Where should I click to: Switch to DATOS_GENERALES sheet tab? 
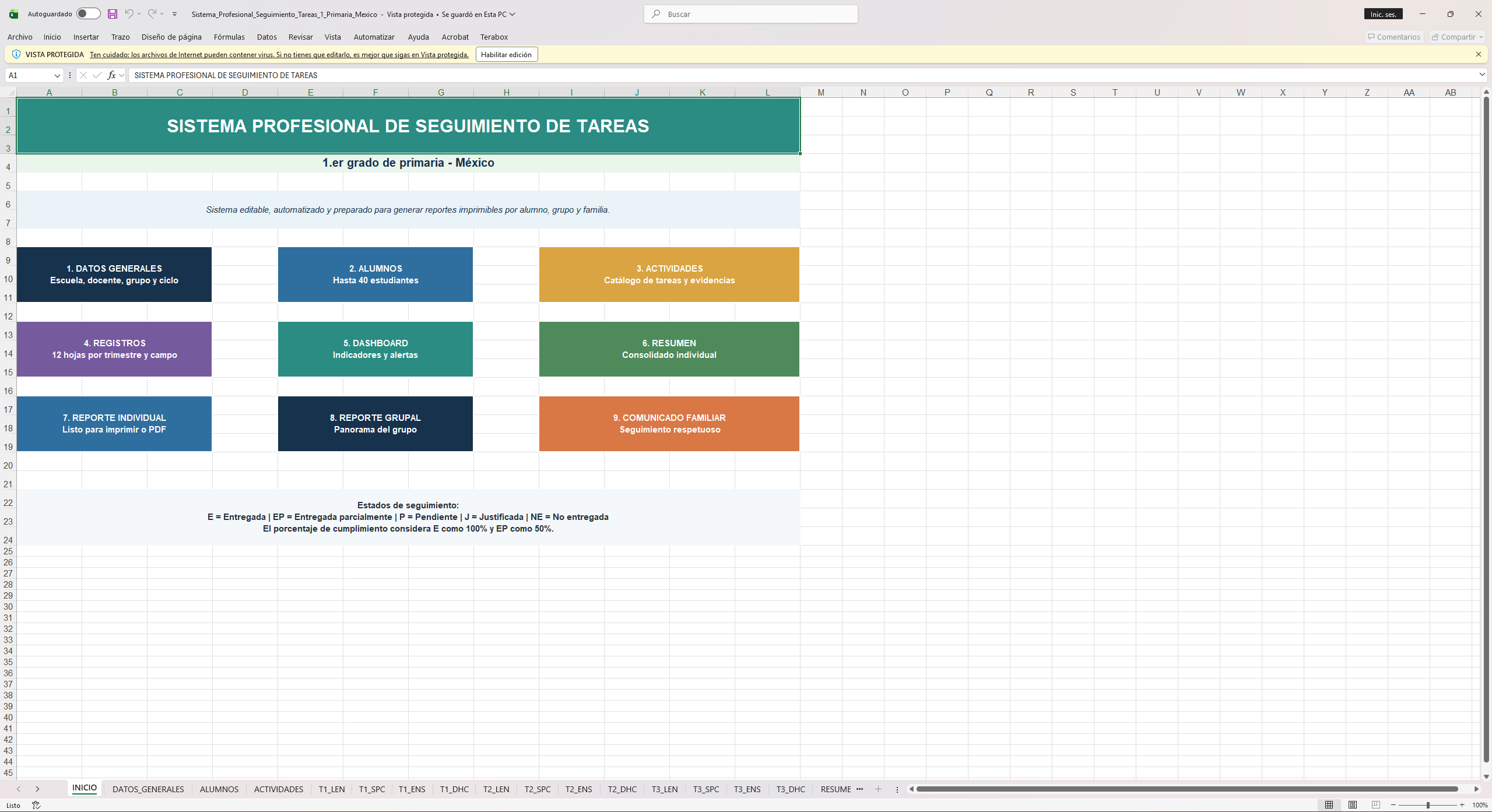[x=148, y=789]
